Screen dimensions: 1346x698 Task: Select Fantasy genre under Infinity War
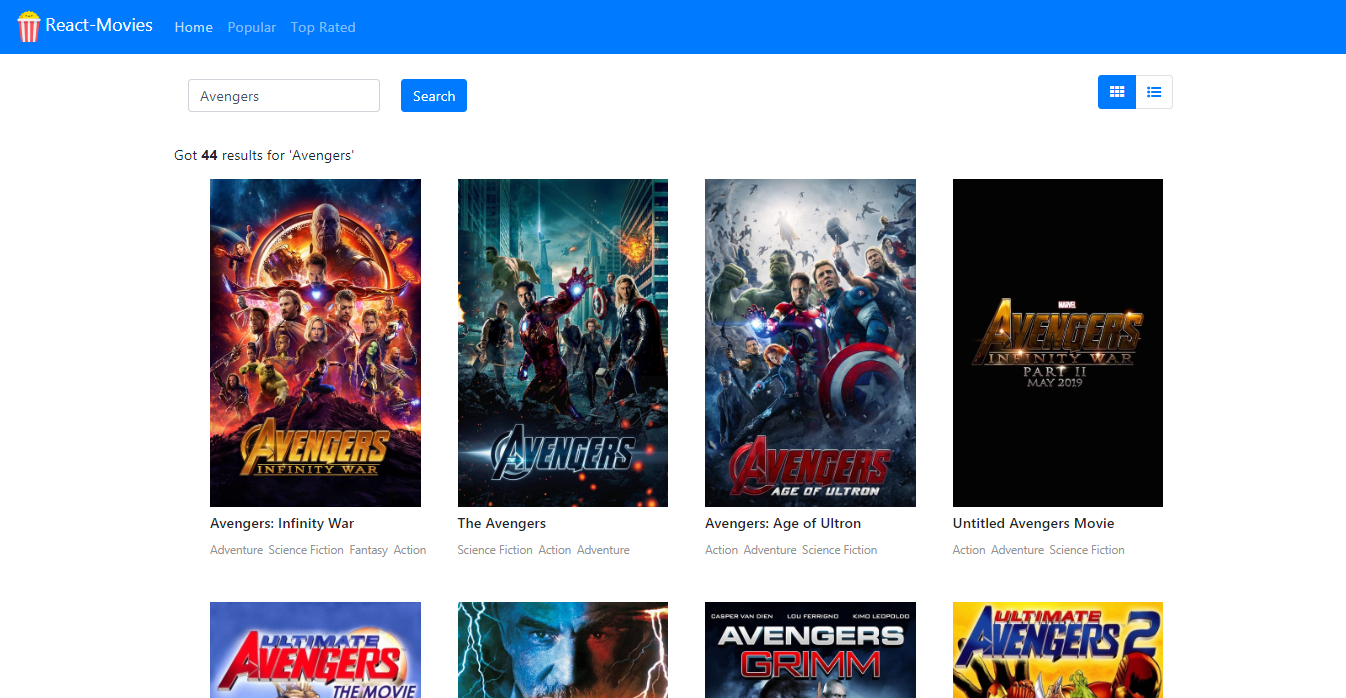pyautogui.click(x=368, y=550)
